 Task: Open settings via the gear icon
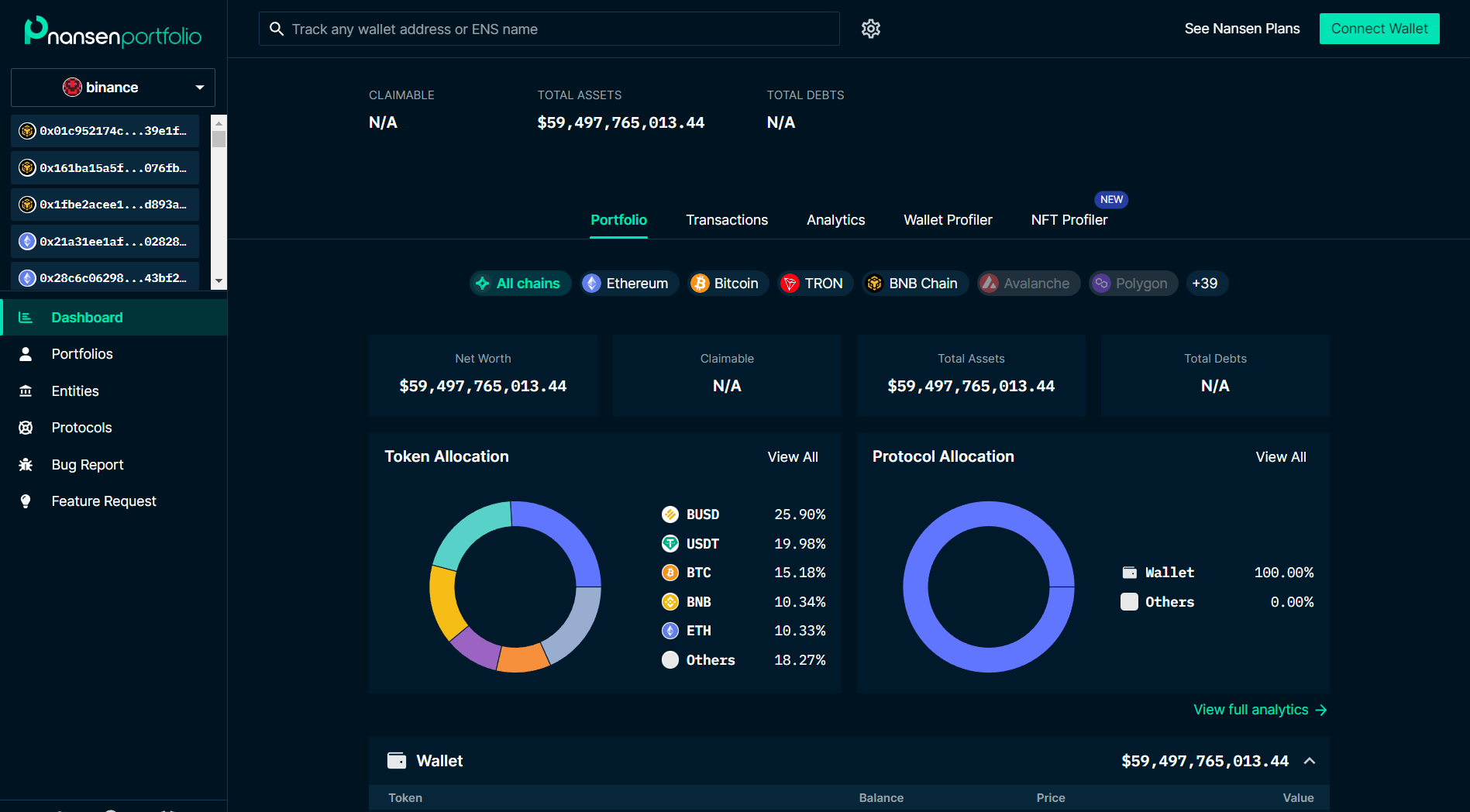(871, 29)
